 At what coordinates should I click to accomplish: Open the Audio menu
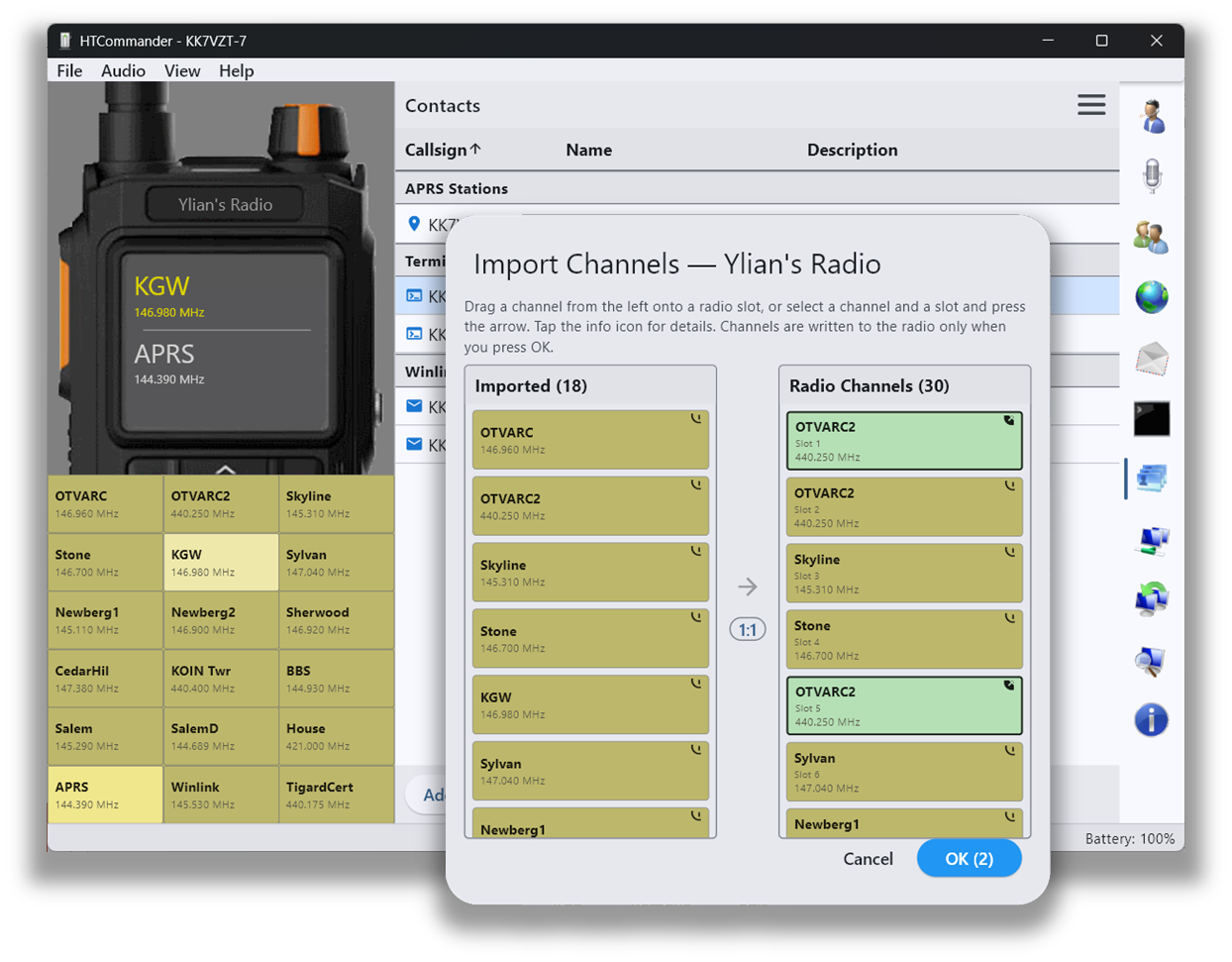coord(123,70)
